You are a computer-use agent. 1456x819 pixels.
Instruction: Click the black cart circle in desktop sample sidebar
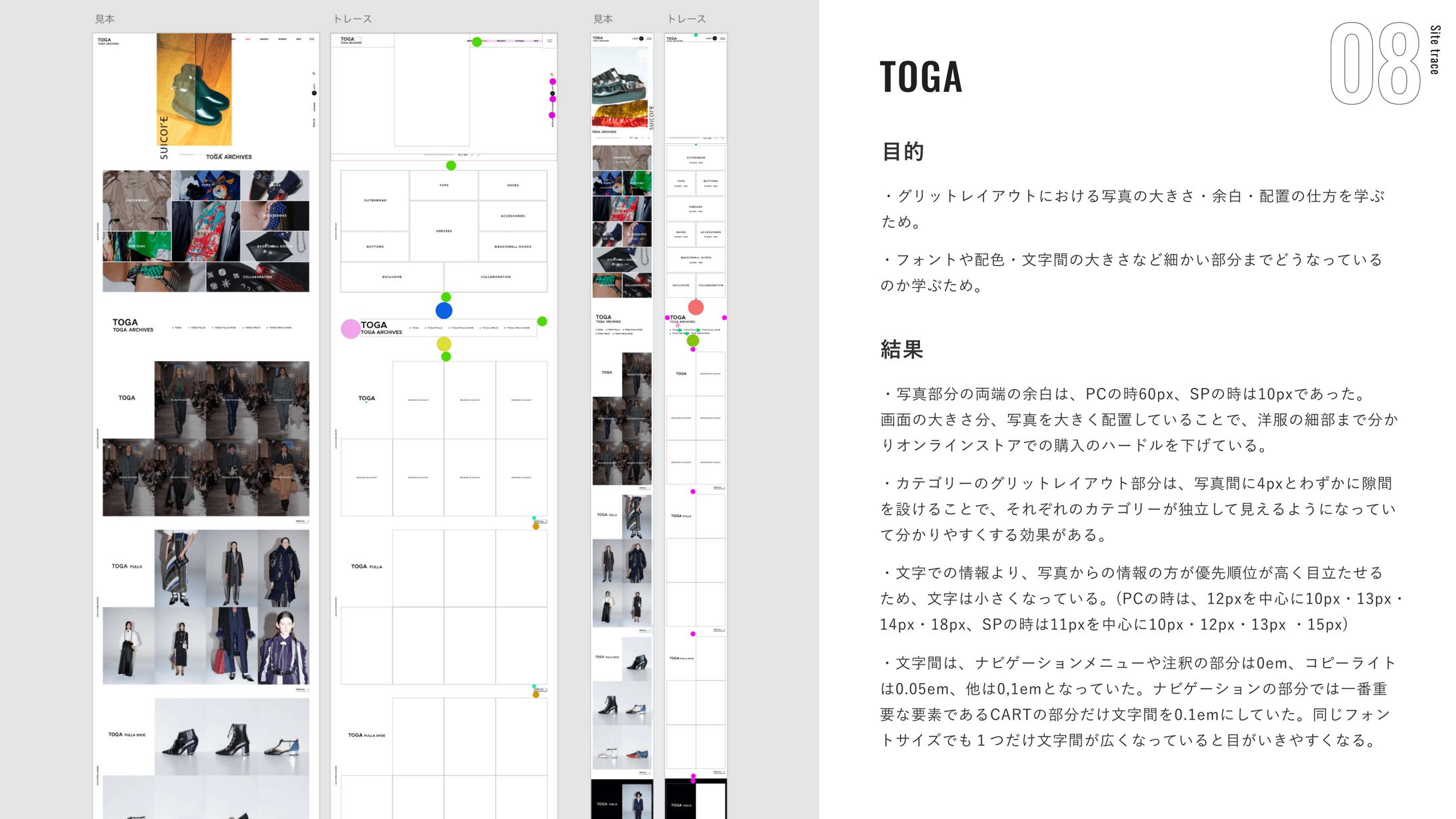(x=314, y=93)
